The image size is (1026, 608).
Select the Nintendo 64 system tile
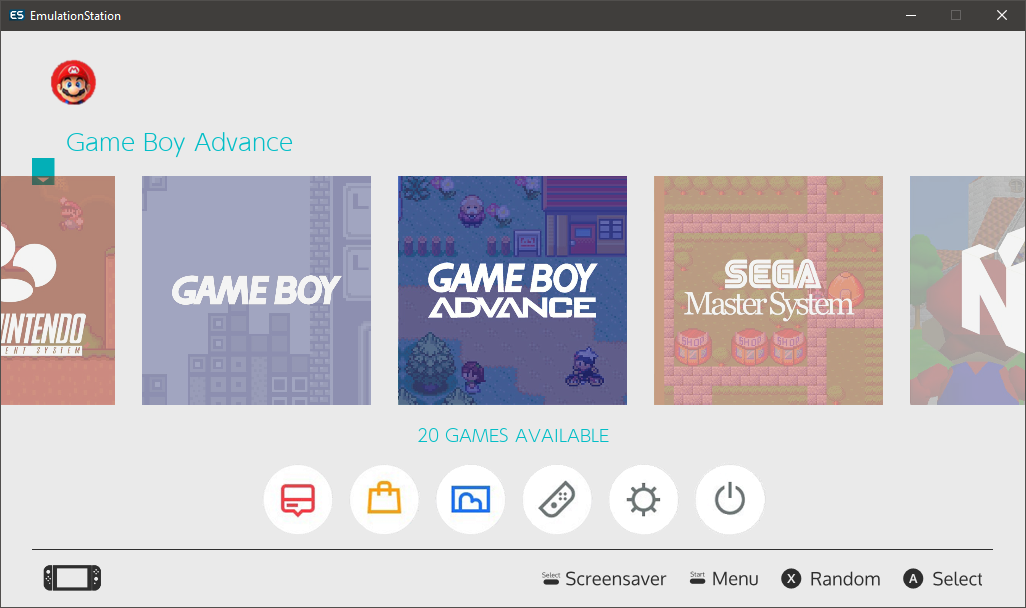(x=968, y=290)
